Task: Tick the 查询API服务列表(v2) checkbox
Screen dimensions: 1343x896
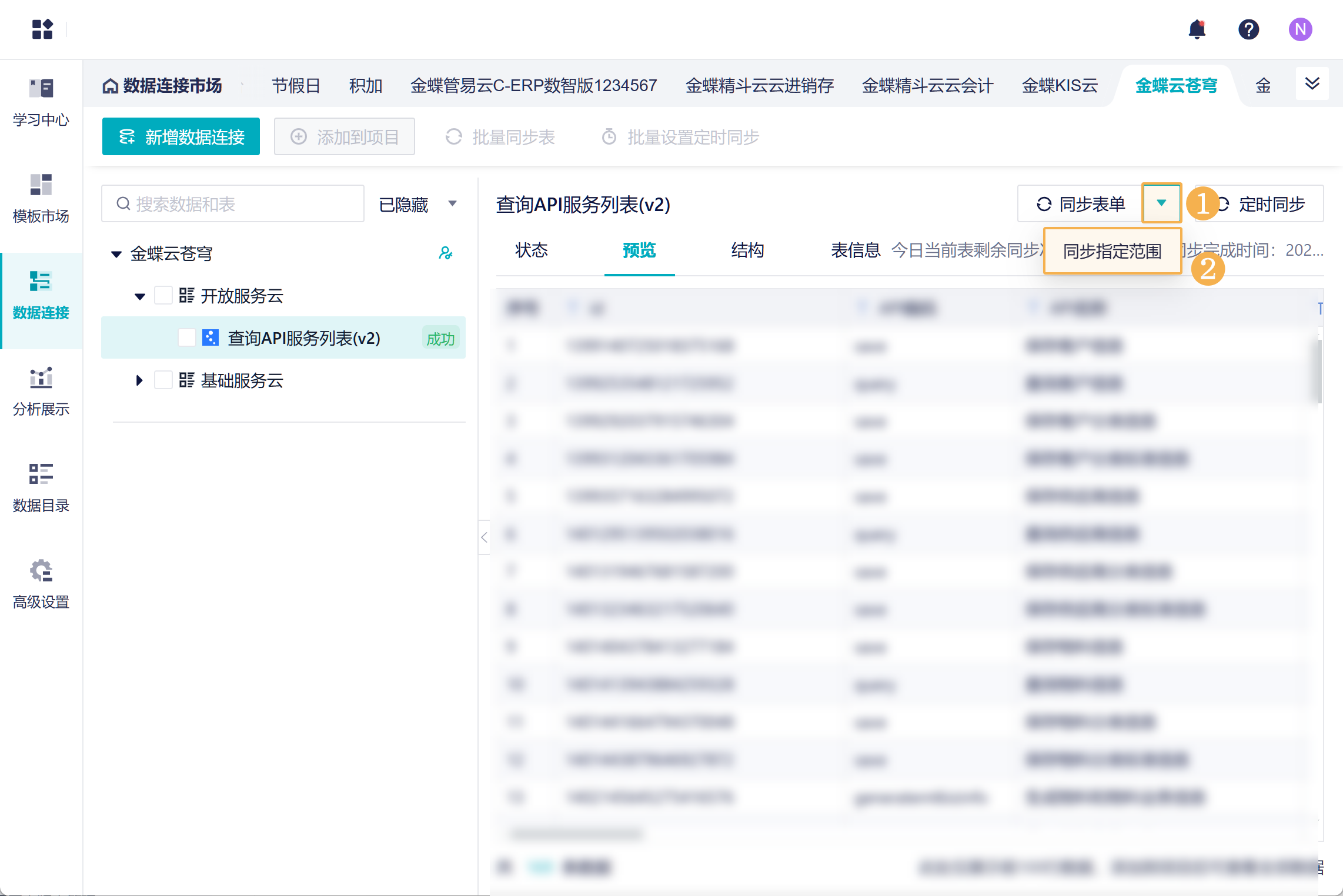Action: click(x=186, y=338)
